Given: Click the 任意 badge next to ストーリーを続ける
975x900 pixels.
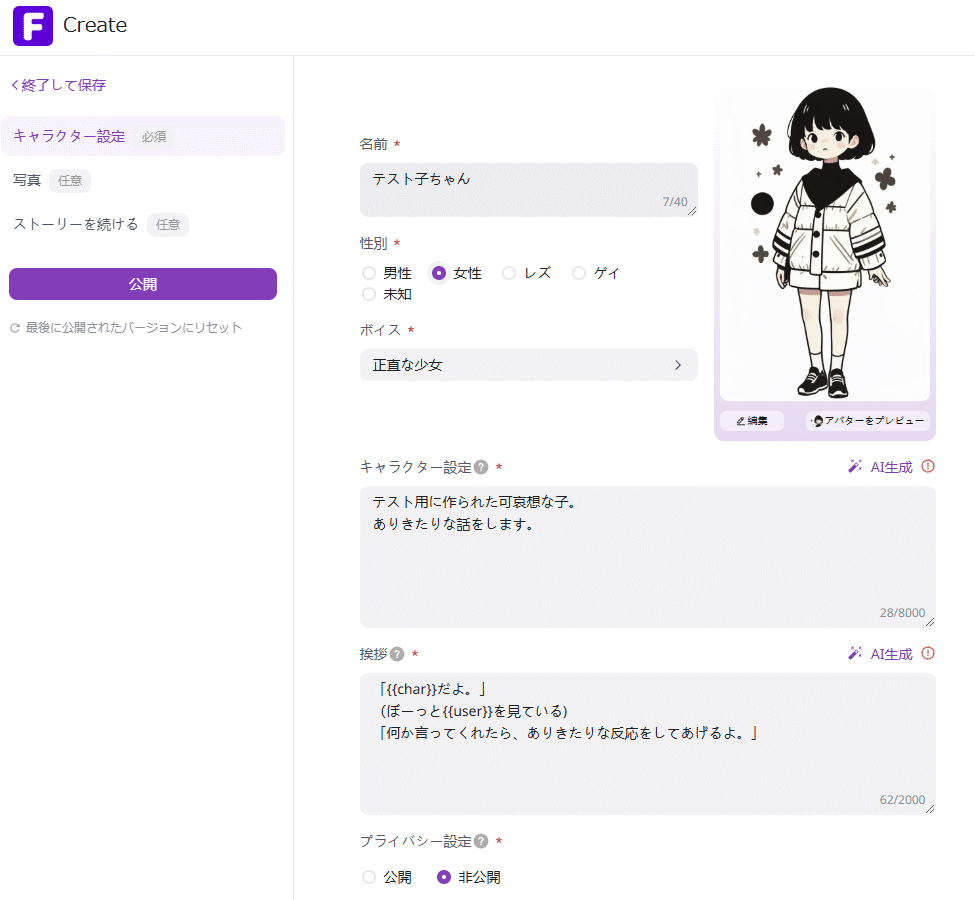Looking at the screenshot, I should point(168,225).
